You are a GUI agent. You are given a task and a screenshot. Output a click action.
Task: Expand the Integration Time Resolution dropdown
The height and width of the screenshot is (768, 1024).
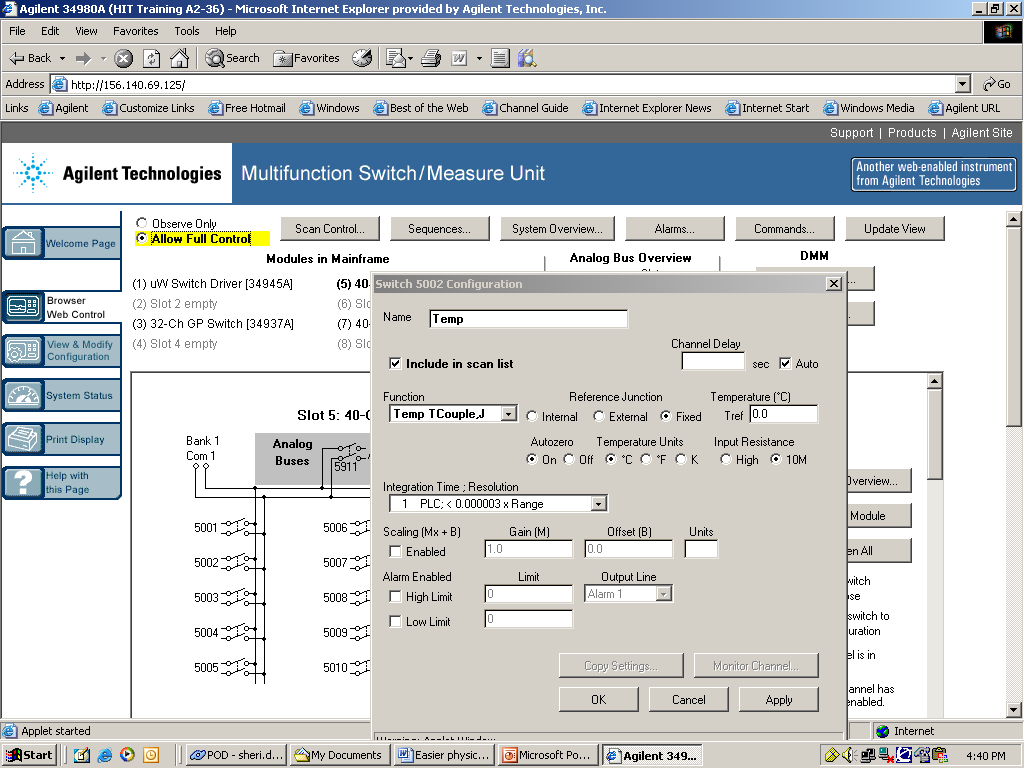[598, 504]
